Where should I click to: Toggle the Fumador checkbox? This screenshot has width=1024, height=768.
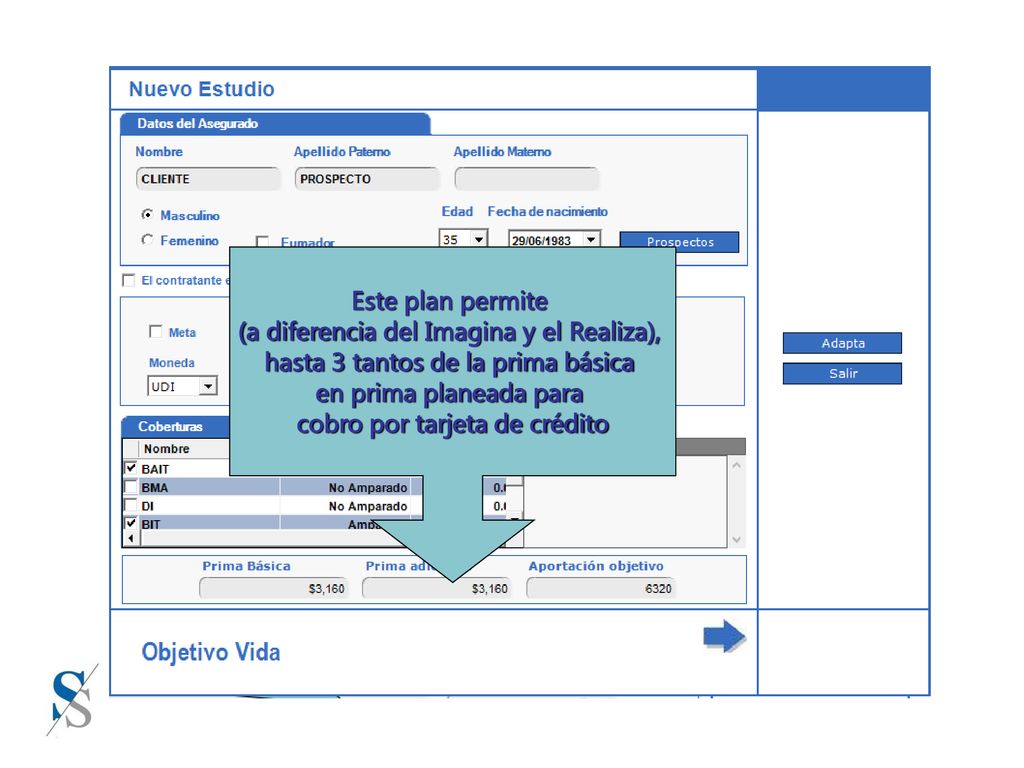tap(263, 242)
